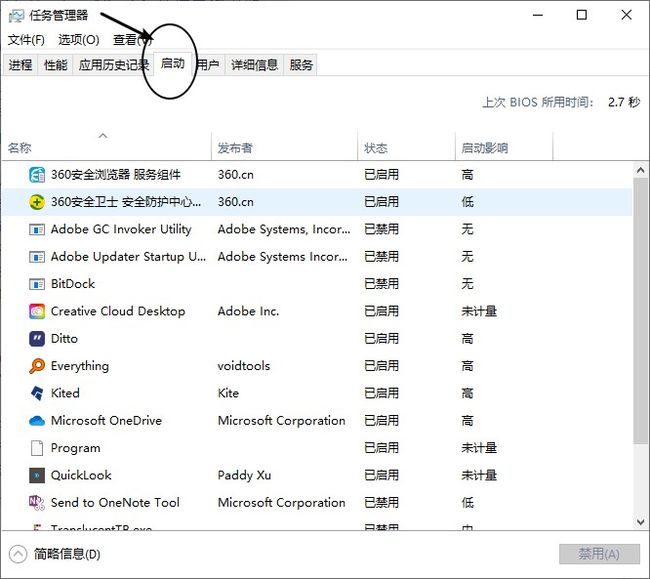Select the 360安全卫士 安全防护中心 name
650x579 pixels.
(126, 202)
